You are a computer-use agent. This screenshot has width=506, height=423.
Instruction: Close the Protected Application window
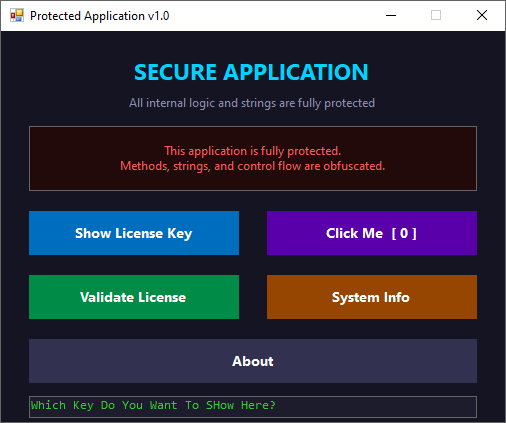(x=482, y=15)
